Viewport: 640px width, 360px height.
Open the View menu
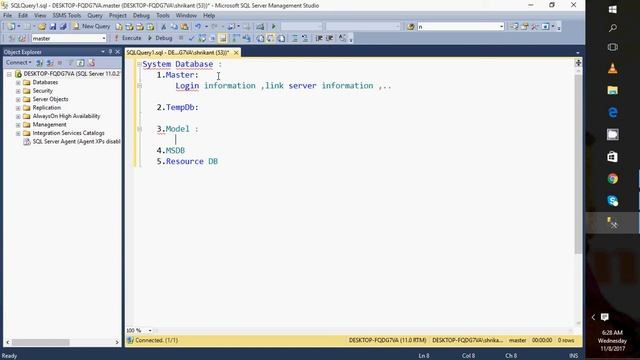pyautogui.click(x=40, y=16)
